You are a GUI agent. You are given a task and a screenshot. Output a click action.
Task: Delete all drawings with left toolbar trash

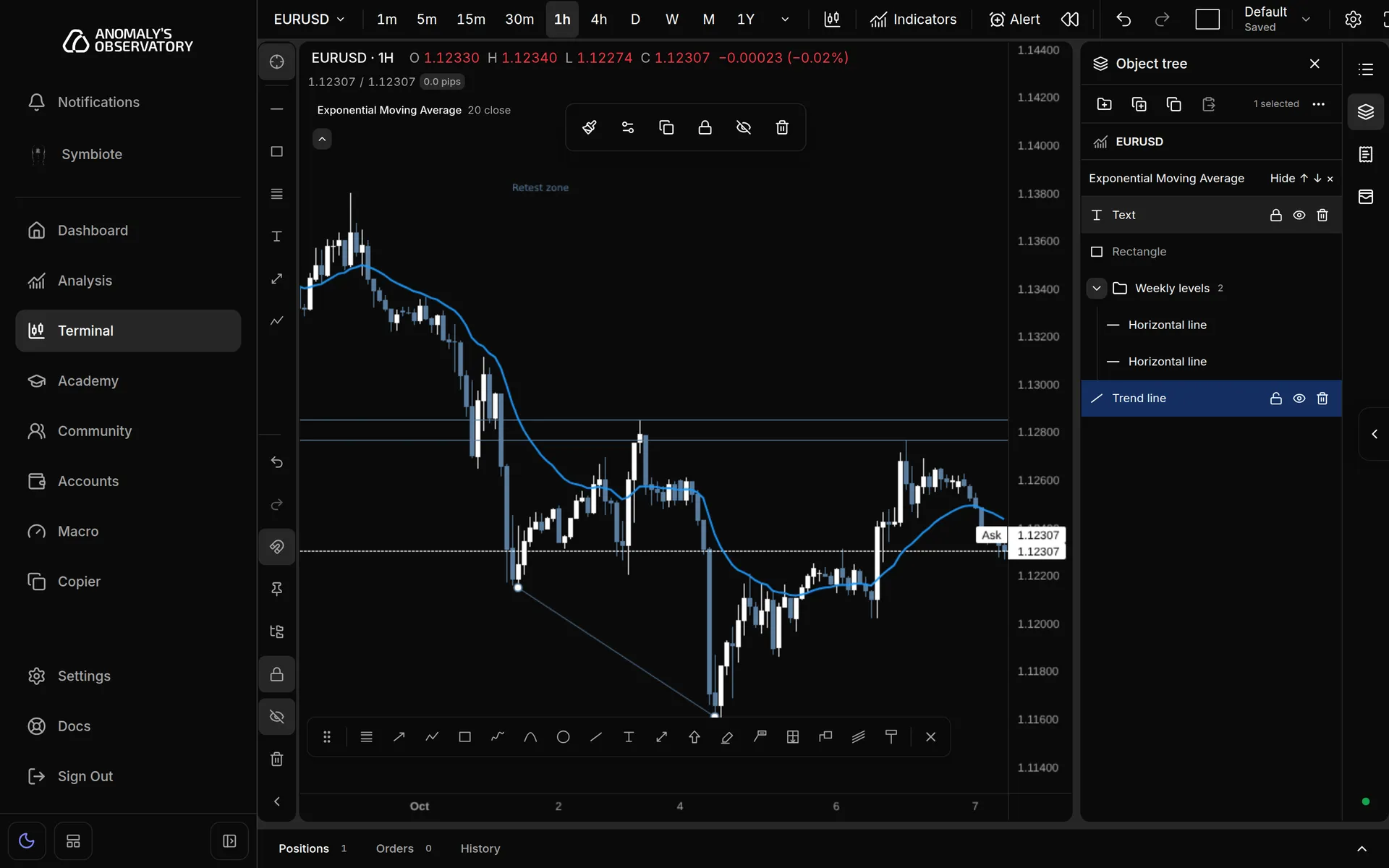tap(276, 759)
